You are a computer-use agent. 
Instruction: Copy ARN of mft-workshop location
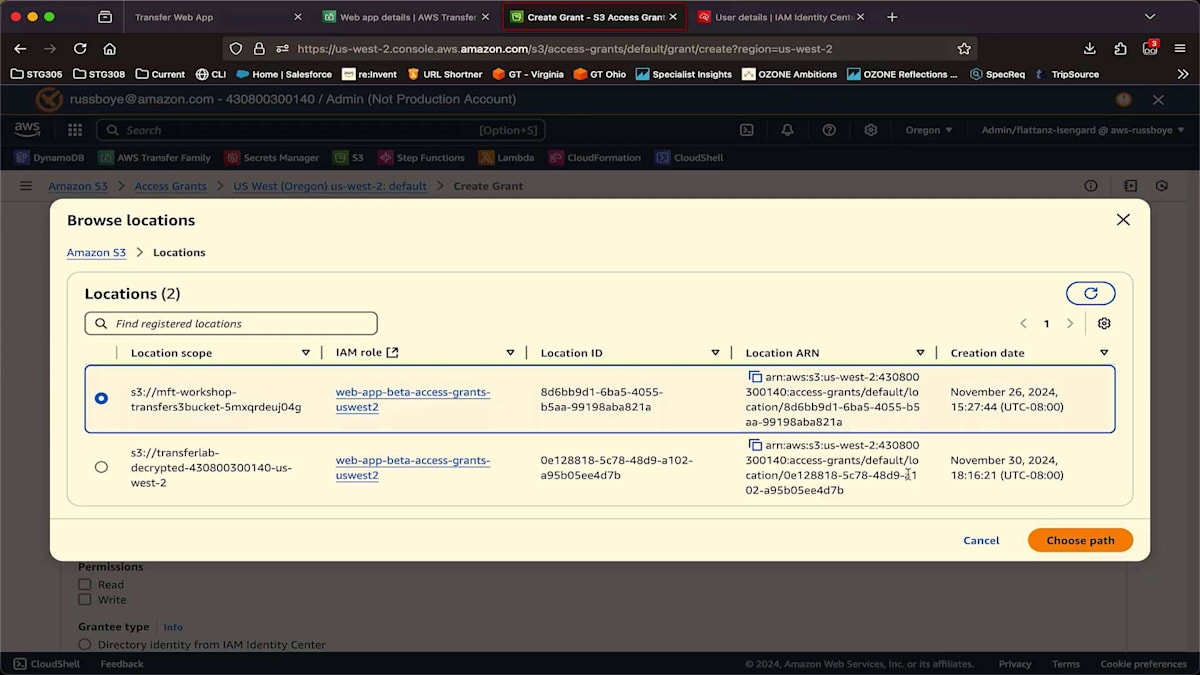coord(755,377)
